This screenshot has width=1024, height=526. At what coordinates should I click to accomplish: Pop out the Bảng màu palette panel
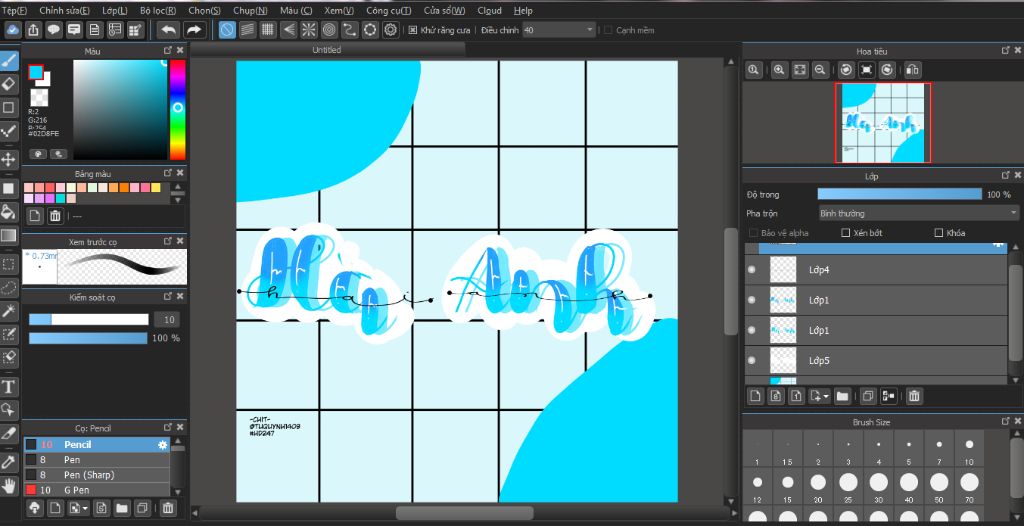[168, 173]
